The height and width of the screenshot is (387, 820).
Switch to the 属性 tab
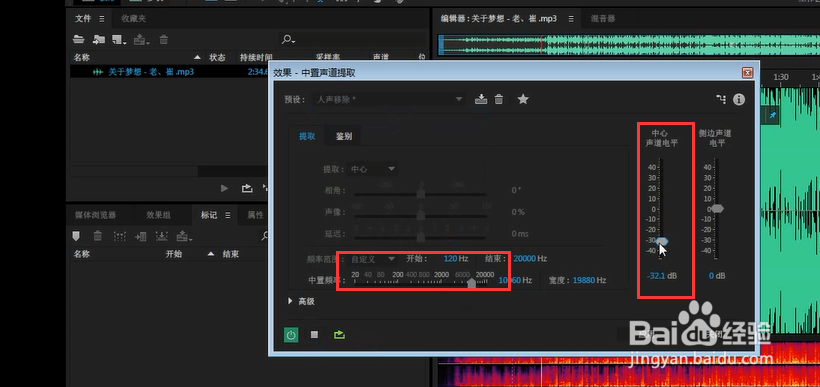point(255,215)
